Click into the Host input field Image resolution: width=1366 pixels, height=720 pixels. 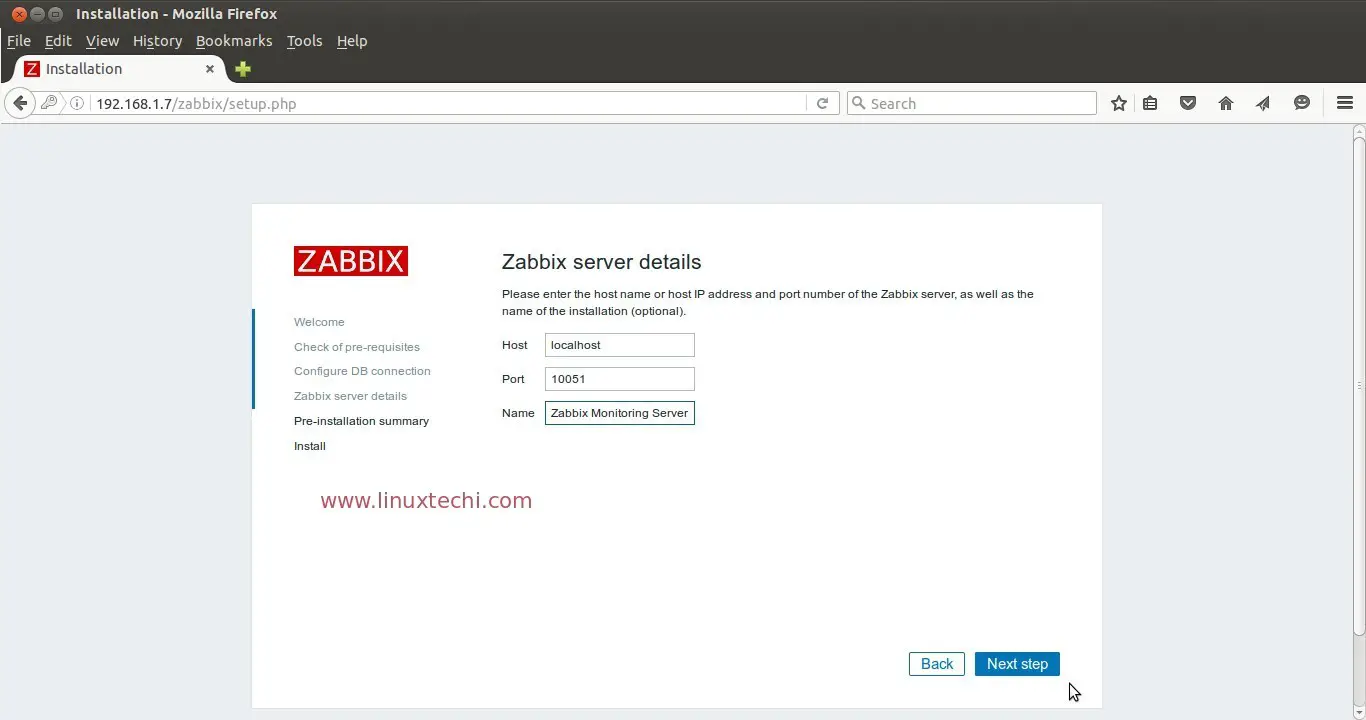pos(620,345)
